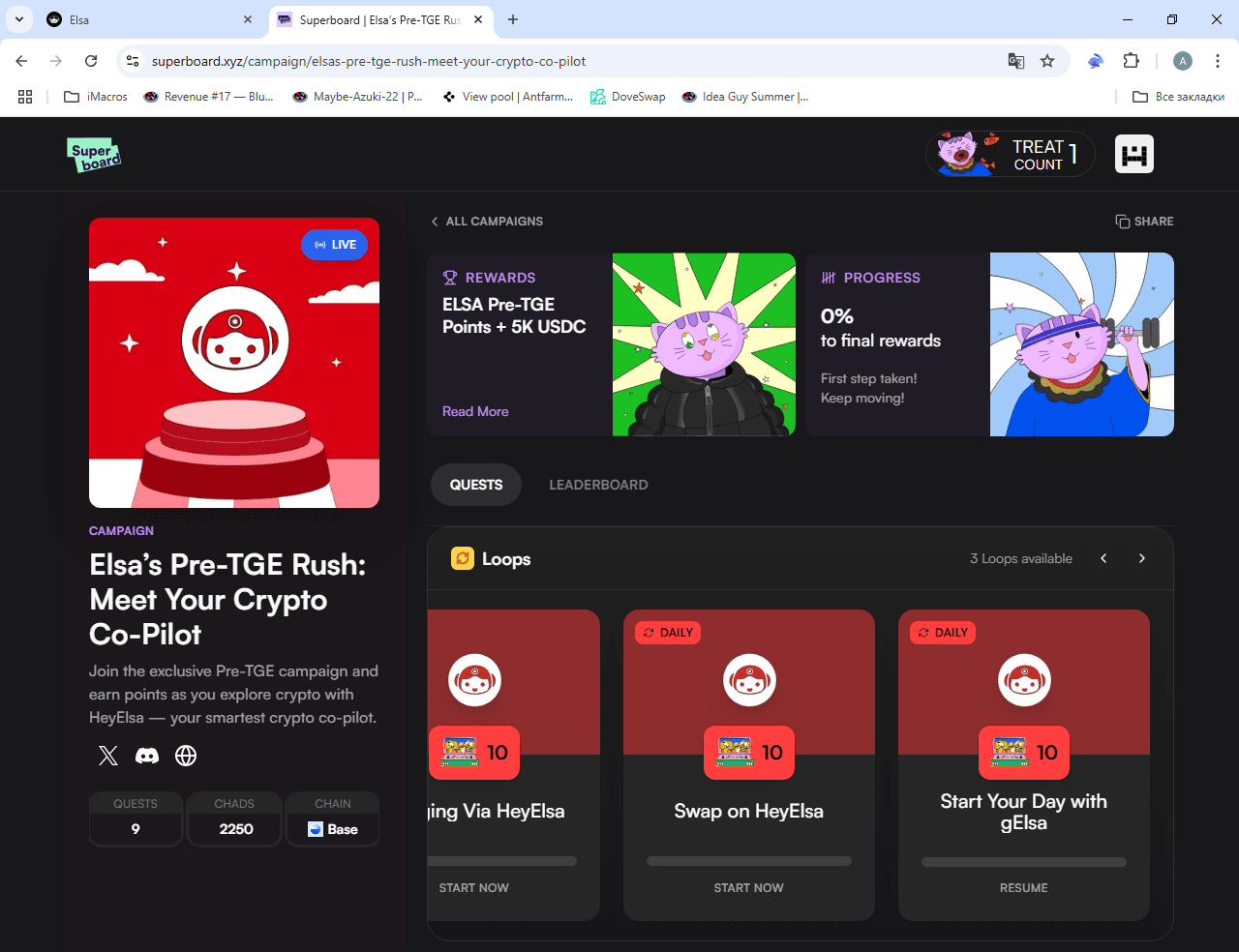
Task: Click START NOW on the Via HeyElsa card
Action: (x=474, y=888)
